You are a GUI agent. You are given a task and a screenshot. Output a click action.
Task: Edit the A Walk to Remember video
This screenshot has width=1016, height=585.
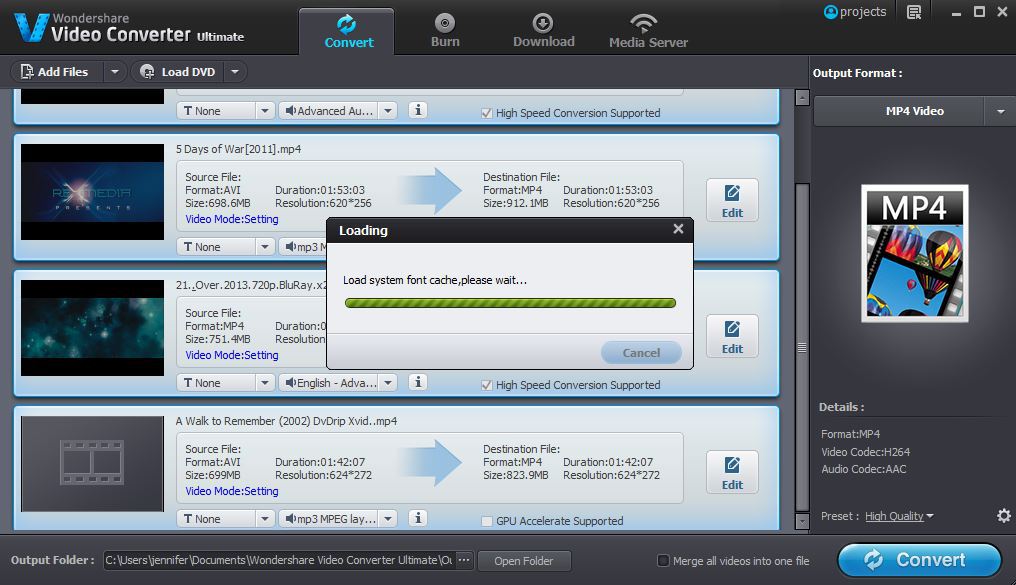click(x=732, y=472)
